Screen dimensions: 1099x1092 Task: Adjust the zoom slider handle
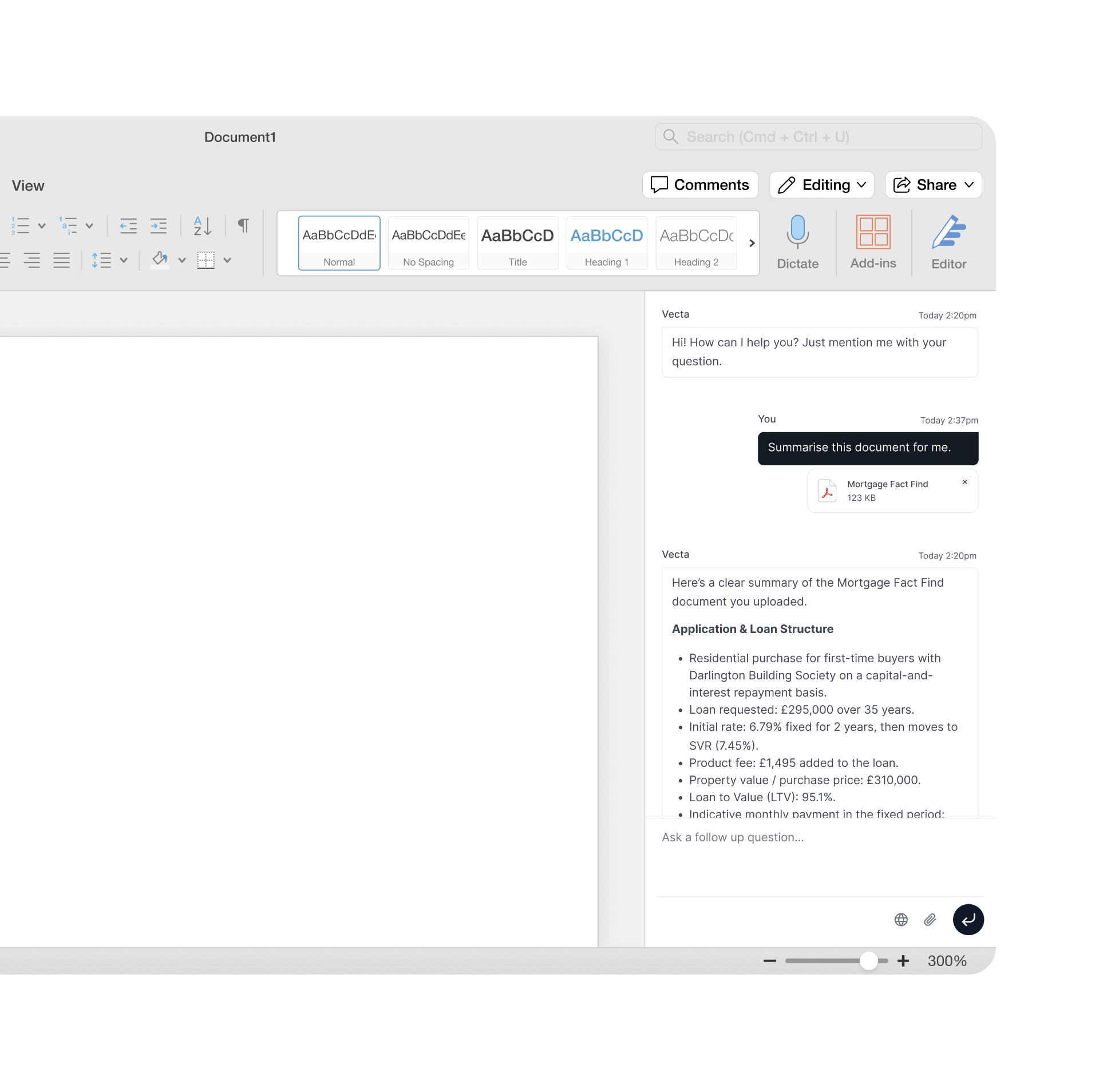coord(868,961)
